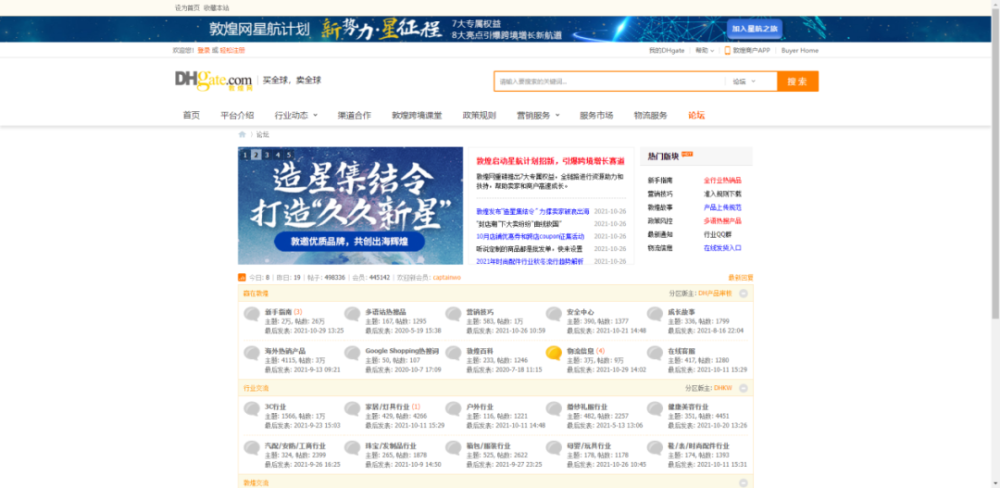Screen dimensions: 1000x488
Task: Click the orange 物流信息 bubble icon
Action: pyautogui.click(x=554, y=353)
